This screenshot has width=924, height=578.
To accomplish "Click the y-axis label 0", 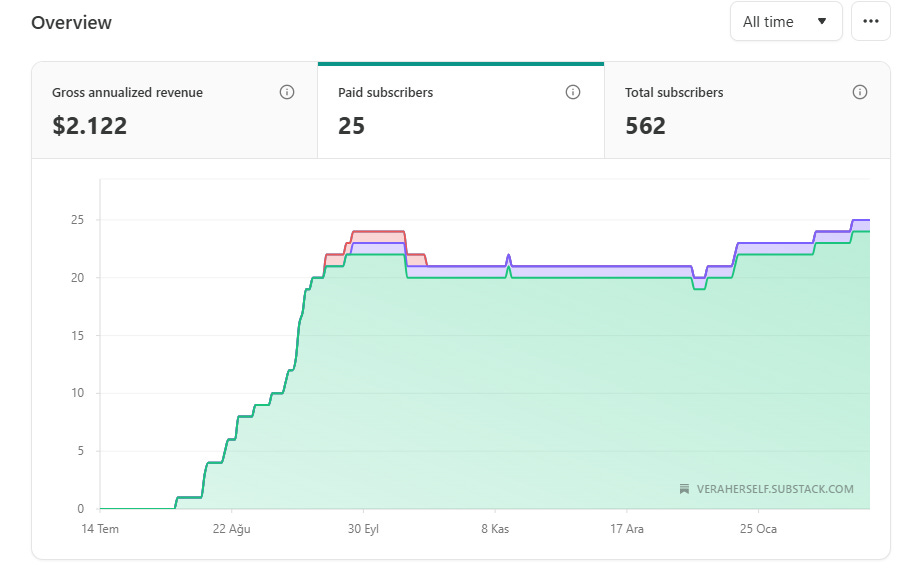I will [x=81, y=509].
